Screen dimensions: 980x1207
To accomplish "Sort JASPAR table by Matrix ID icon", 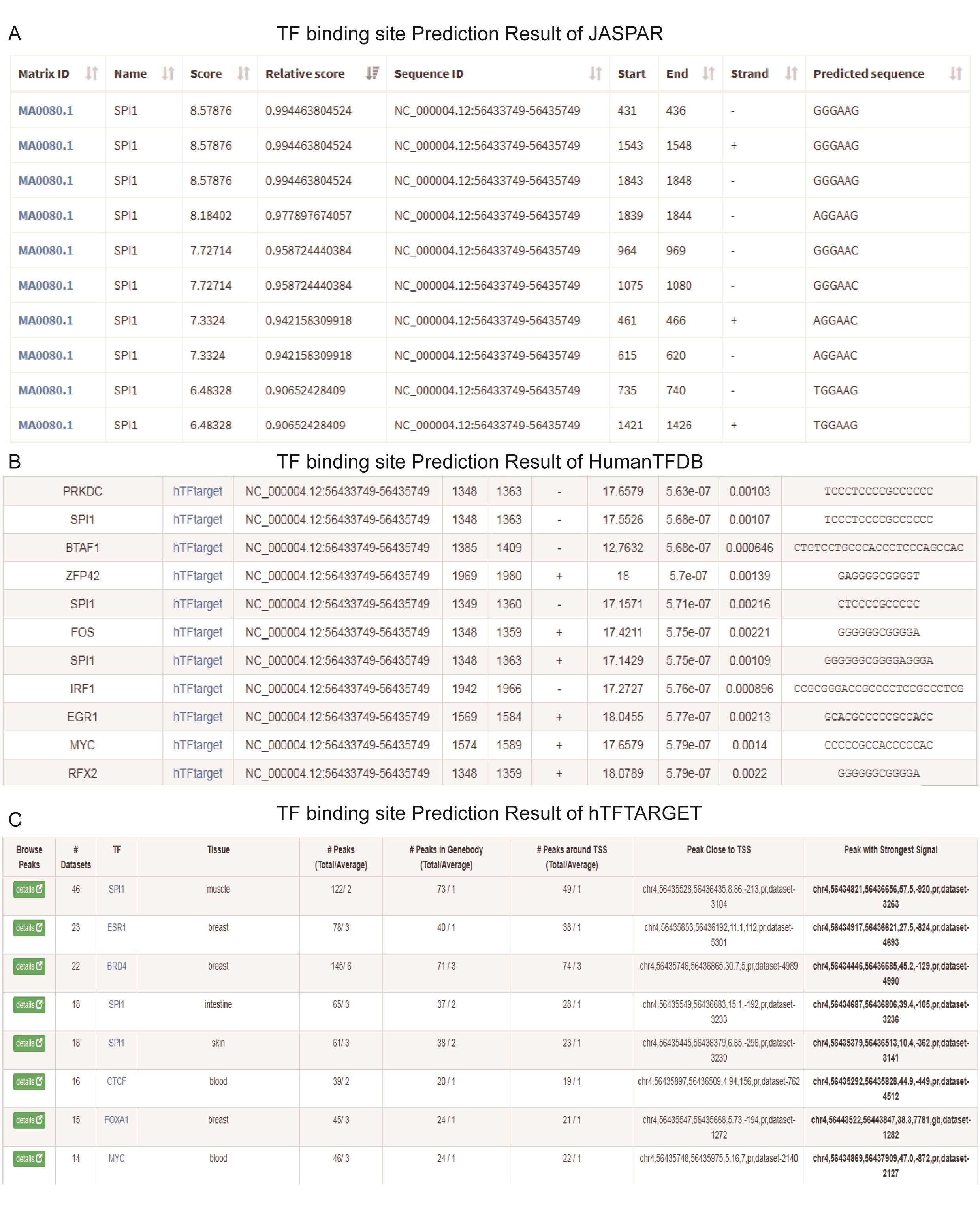I will point(92,73).
